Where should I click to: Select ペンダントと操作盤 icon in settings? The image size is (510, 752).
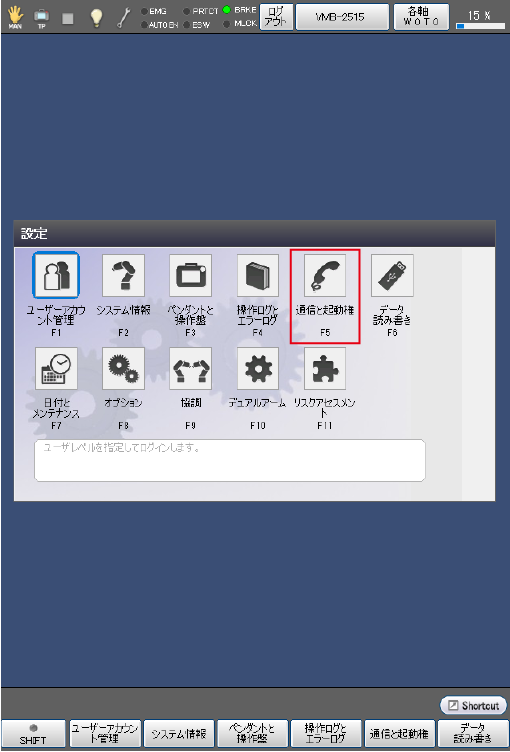click(x=190, y=275)
